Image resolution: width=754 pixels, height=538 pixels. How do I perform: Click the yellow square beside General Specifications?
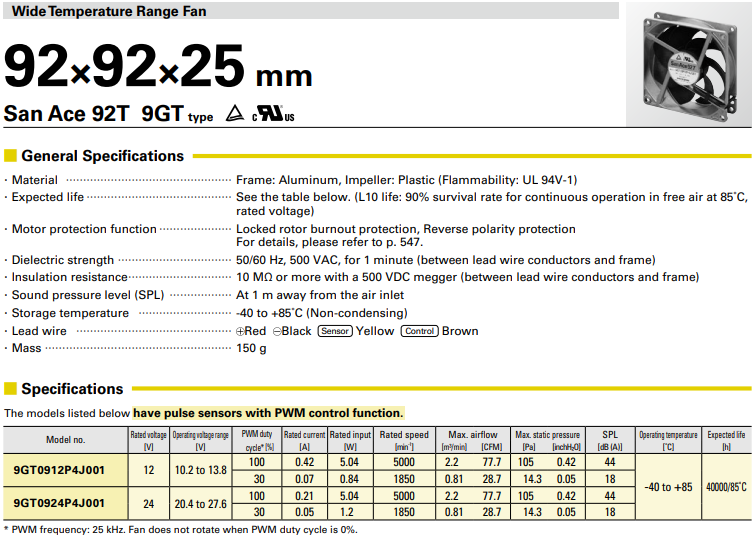(10, 156)
